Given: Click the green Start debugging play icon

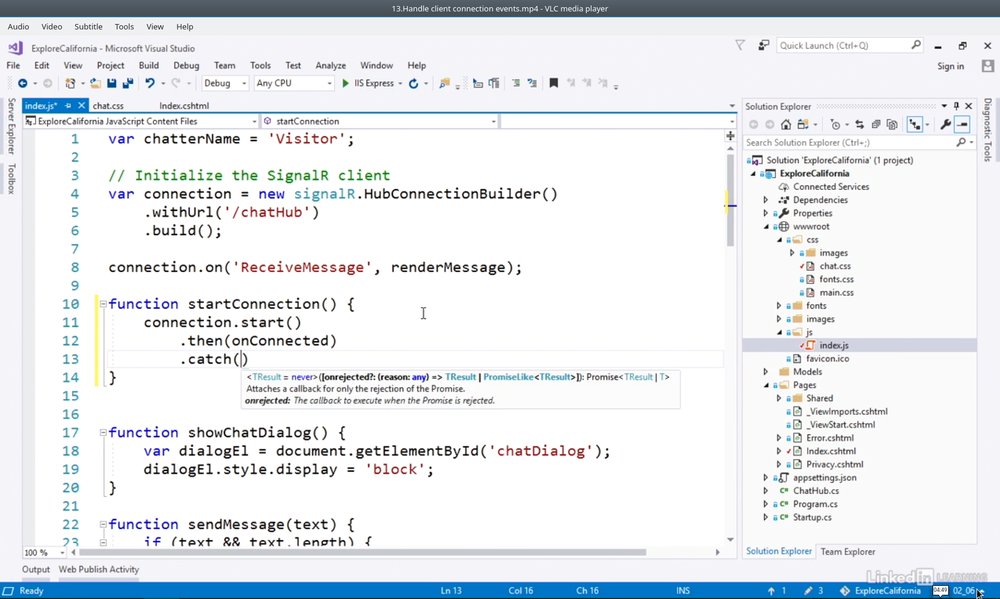Looking at the screenshot, I should coord(346,84).
